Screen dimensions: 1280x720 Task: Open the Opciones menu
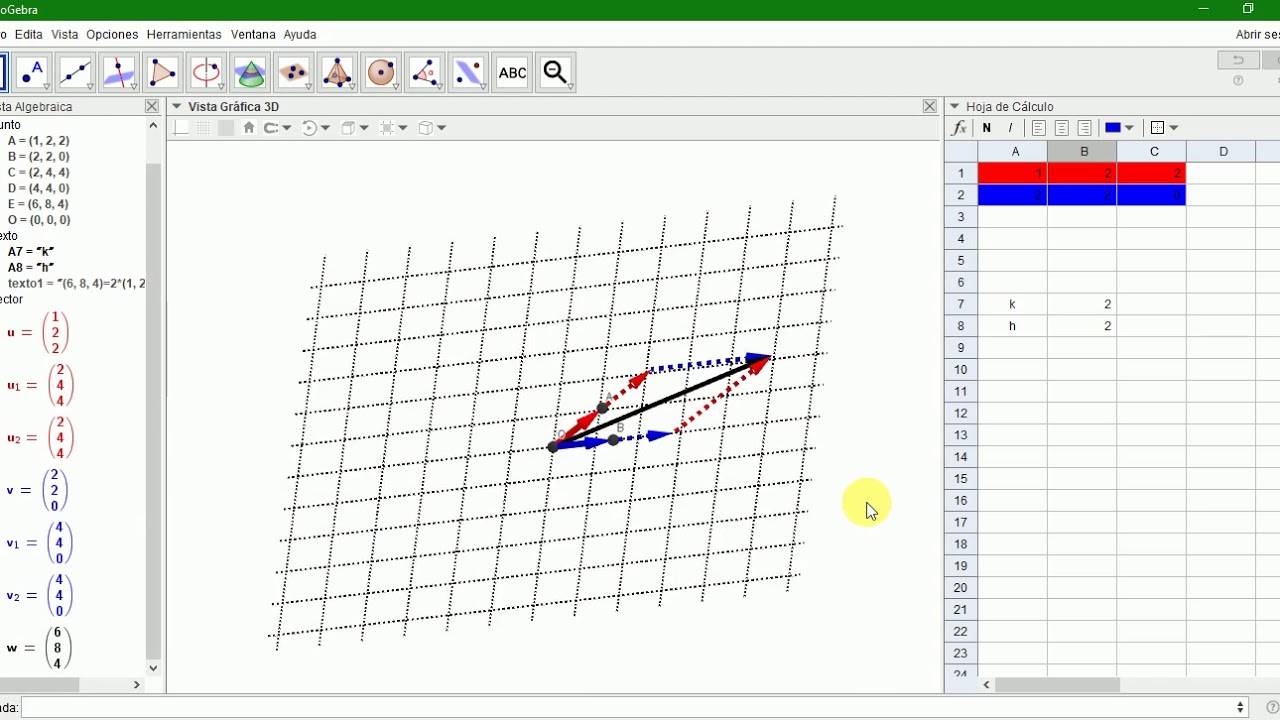coord(112,34)
